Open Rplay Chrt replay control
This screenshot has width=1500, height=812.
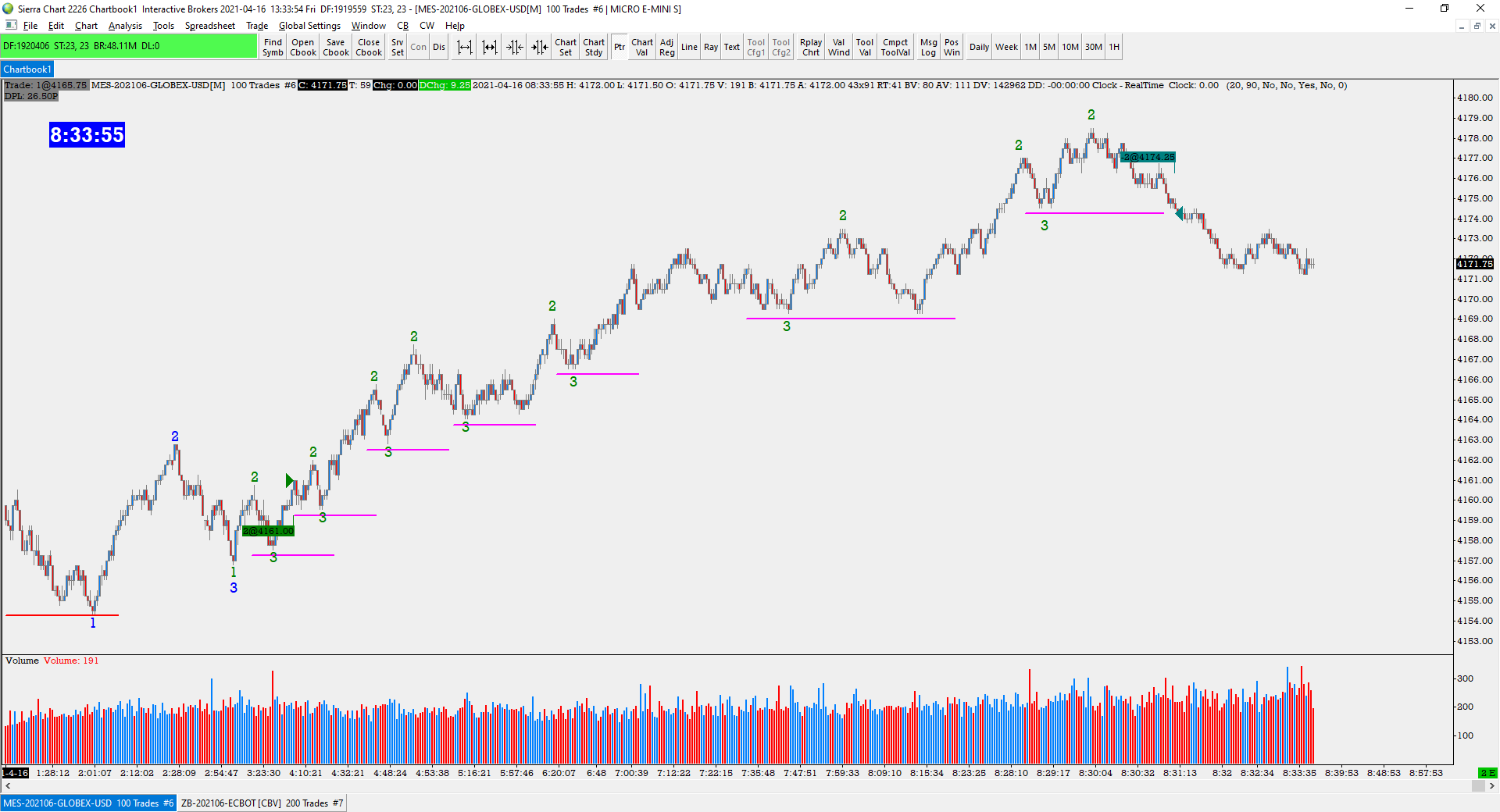(811, 47)
